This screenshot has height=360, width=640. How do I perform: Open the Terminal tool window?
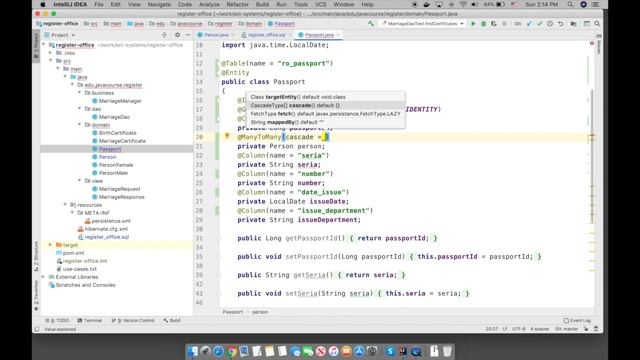90,321
